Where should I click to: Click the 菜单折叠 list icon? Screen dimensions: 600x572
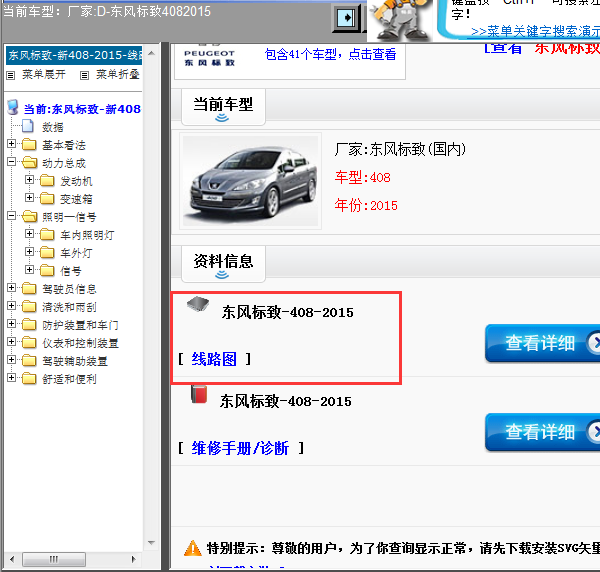coord(84,75)
